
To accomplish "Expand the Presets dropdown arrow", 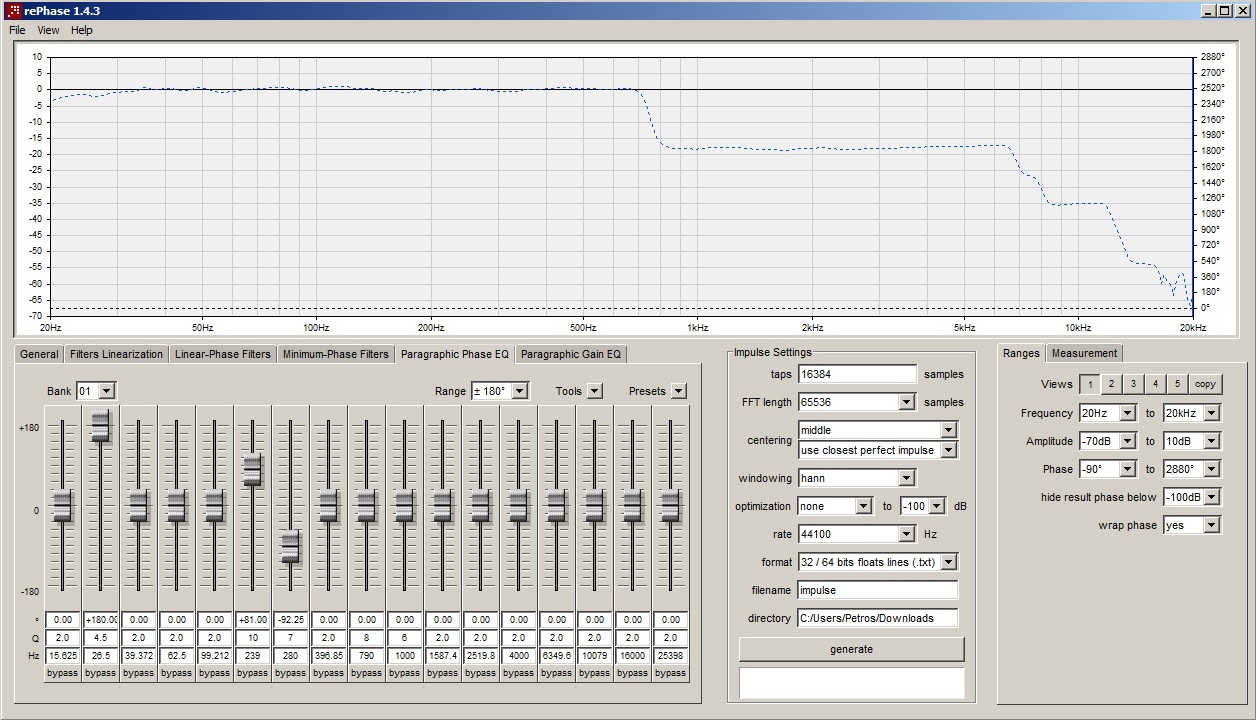I will pyautogui.click(x=679, y=391).
